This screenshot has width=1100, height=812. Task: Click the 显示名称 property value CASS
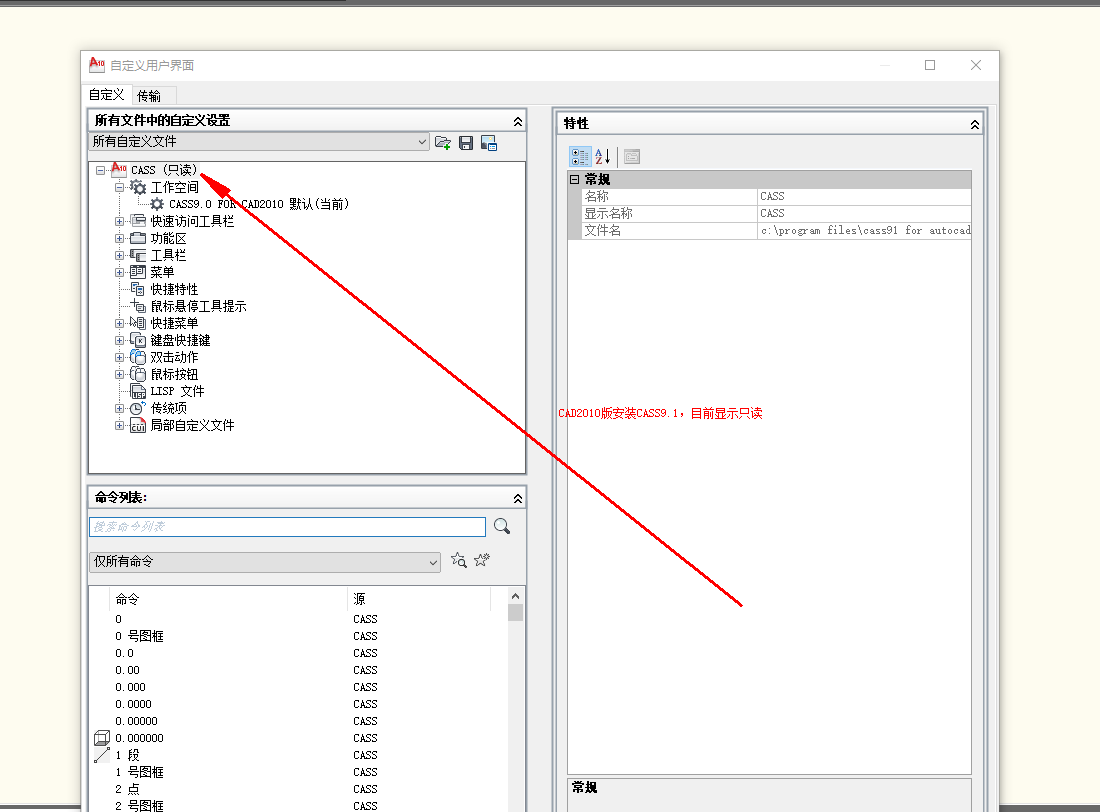(x=864, y=213)
